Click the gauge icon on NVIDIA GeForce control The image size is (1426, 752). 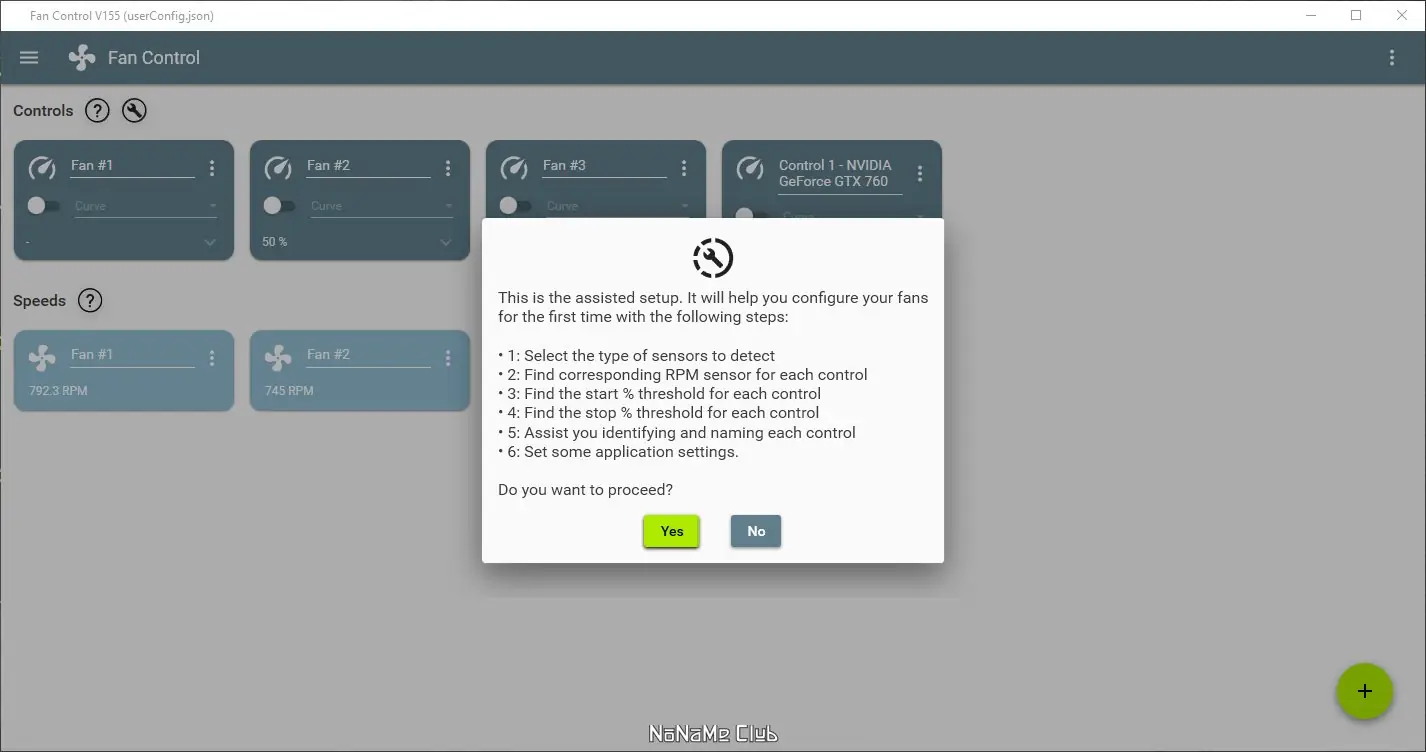(x=750, y=168)
